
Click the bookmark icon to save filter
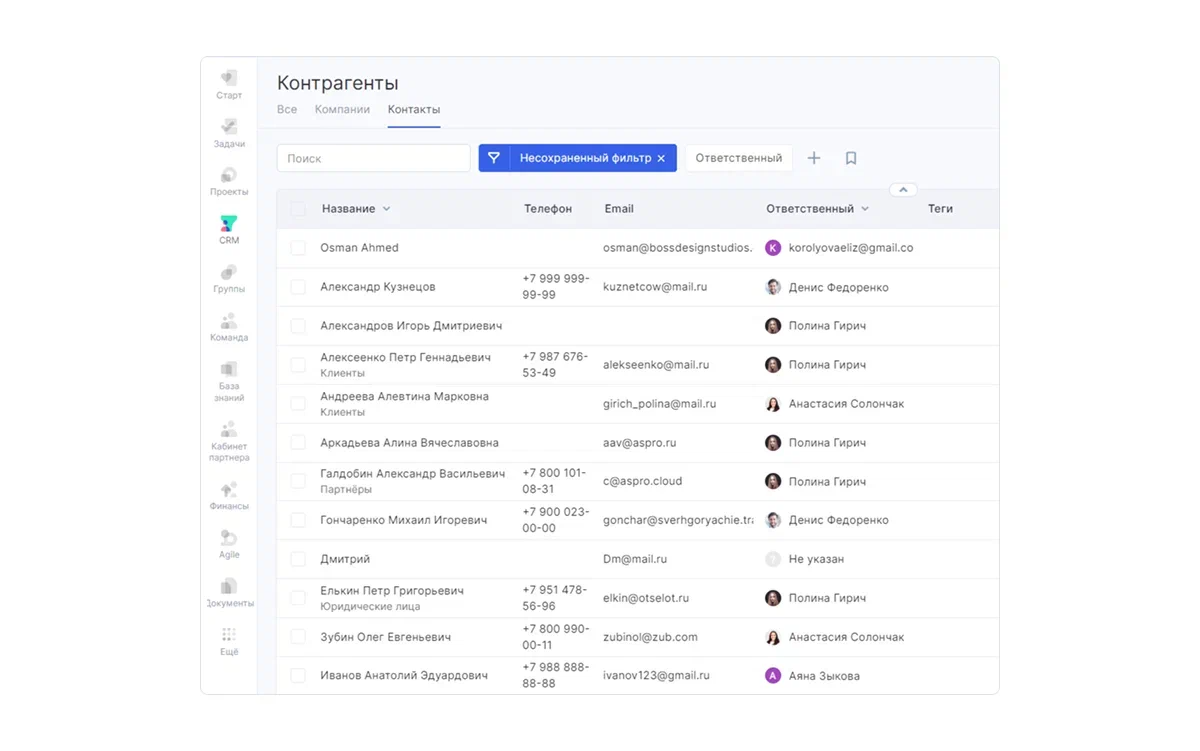[851, 158]
